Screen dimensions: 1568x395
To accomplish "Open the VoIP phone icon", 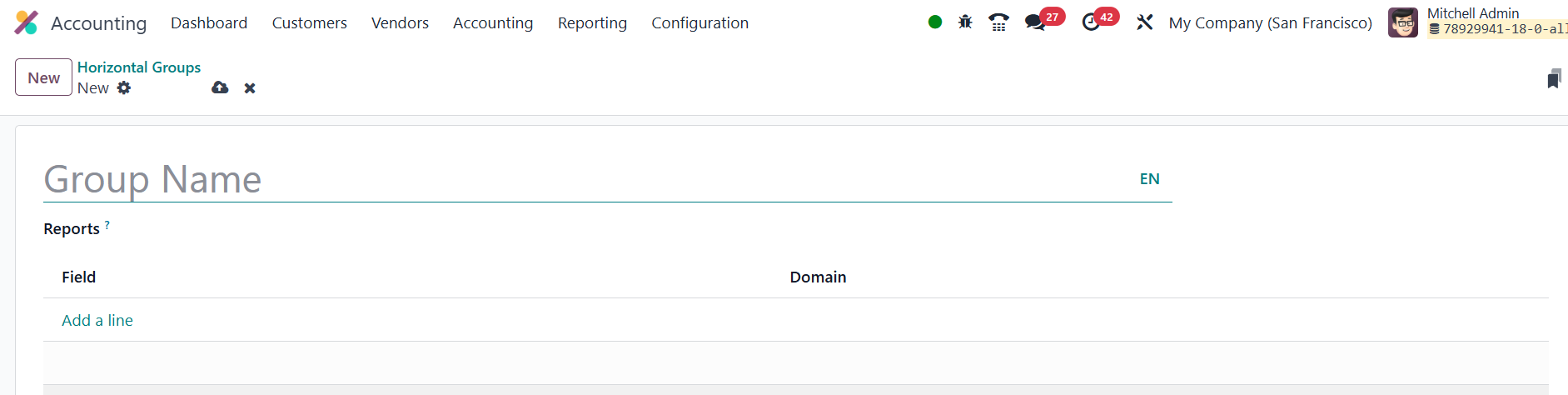I will (998, 22).
